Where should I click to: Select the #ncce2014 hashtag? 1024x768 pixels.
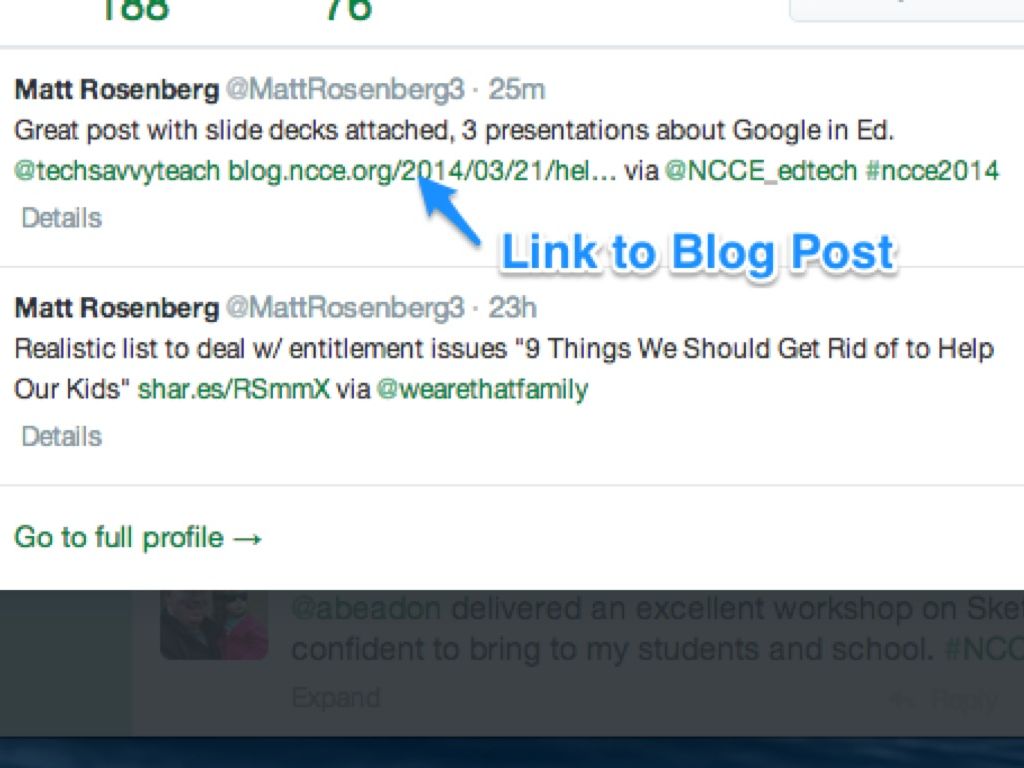click(932, 170)
